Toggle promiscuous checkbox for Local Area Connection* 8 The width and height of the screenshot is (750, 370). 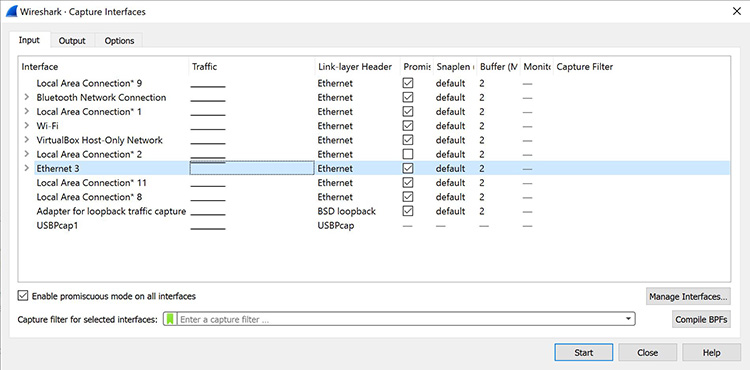pos(408,197)
